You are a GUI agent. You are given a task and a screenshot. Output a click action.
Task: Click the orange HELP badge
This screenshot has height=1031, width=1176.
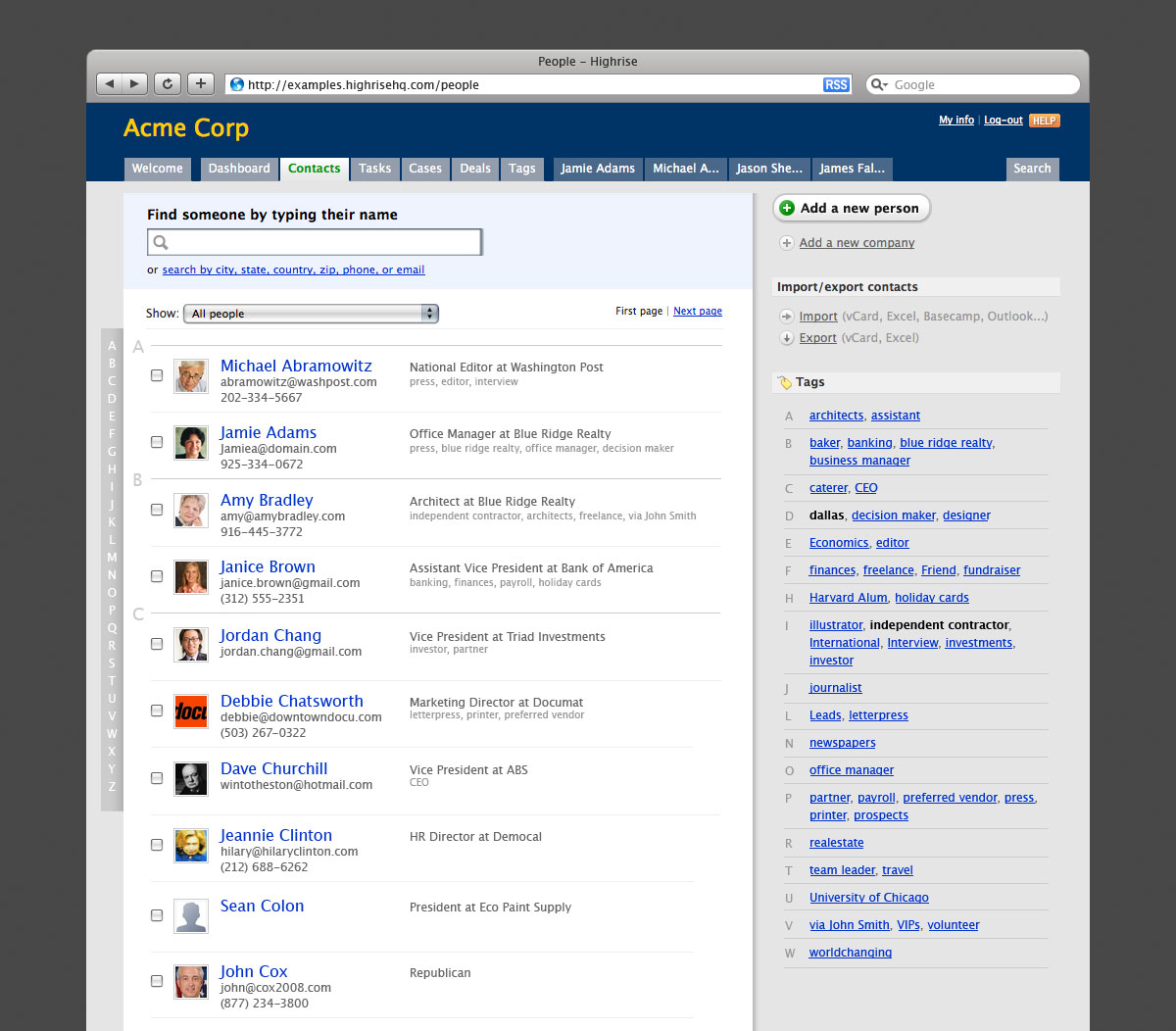(x=1044, y=121)
